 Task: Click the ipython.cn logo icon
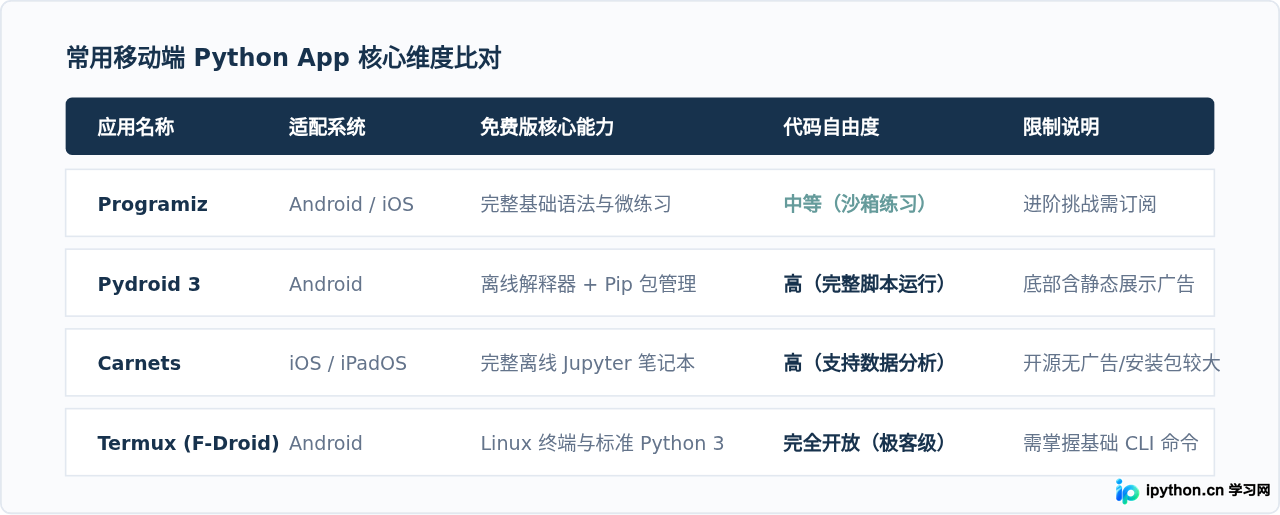tap(1127, 491)
